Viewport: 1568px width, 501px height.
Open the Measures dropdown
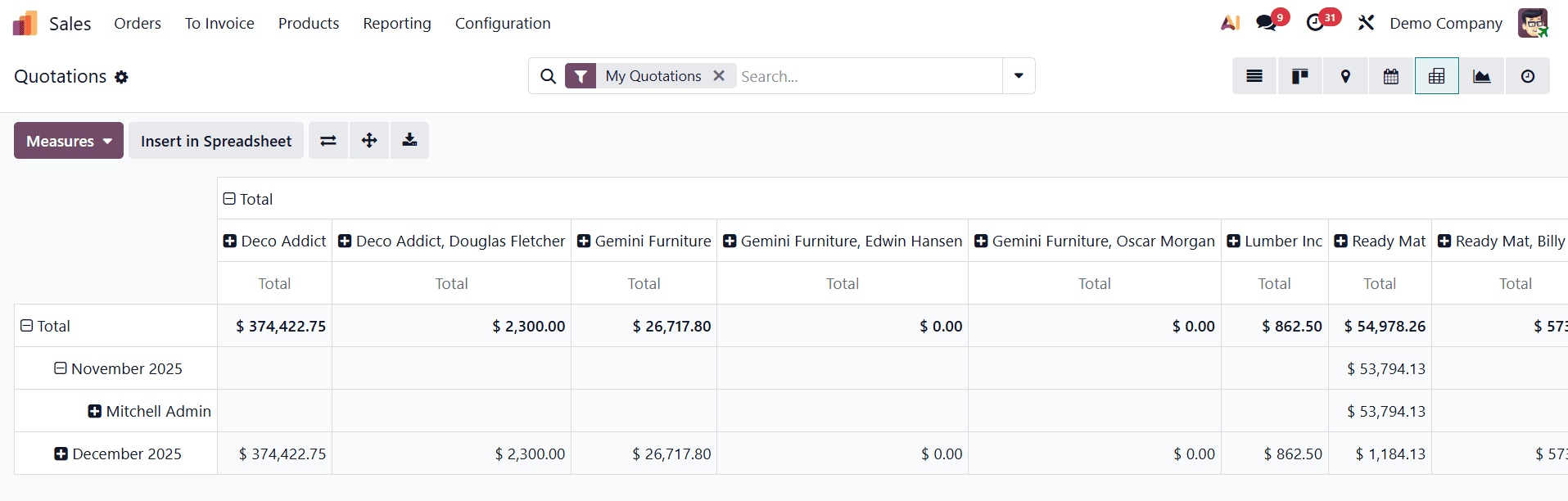click(x=69, y=141)
